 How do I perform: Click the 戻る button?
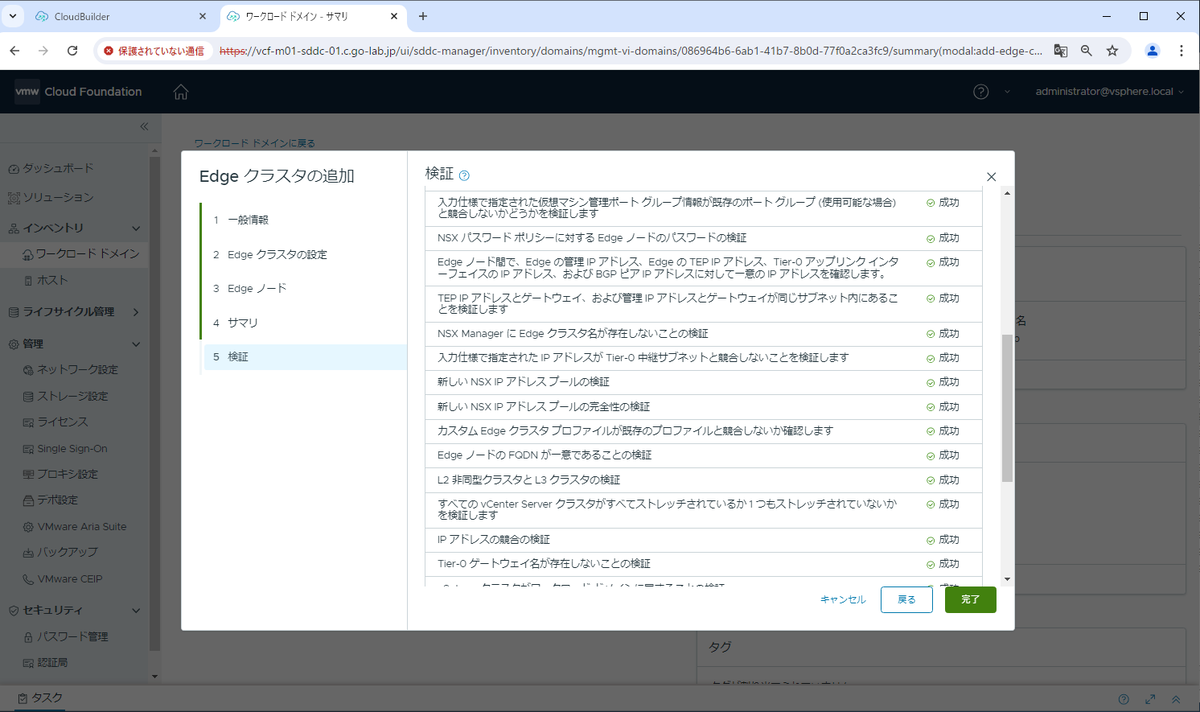point(906,599)
